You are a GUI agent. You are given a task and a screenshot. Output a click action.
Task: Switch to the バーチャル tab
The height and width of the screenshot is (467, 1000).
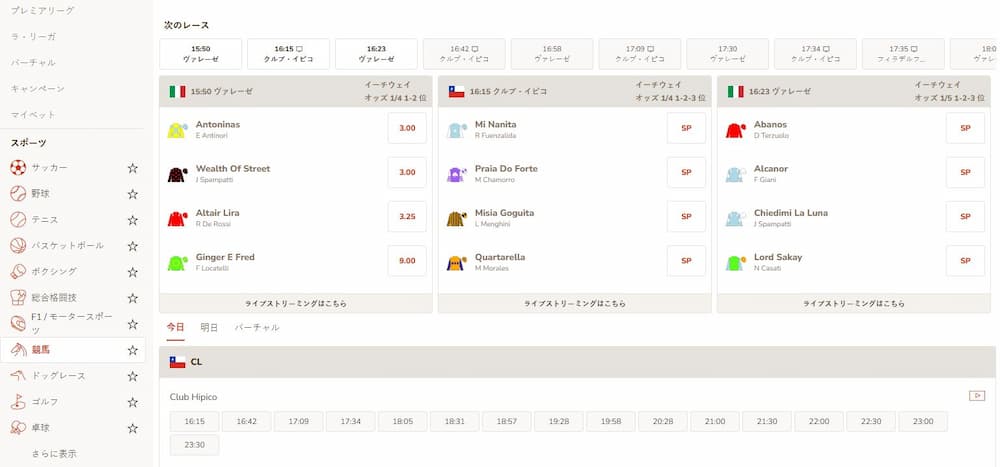tap(257, 328)
